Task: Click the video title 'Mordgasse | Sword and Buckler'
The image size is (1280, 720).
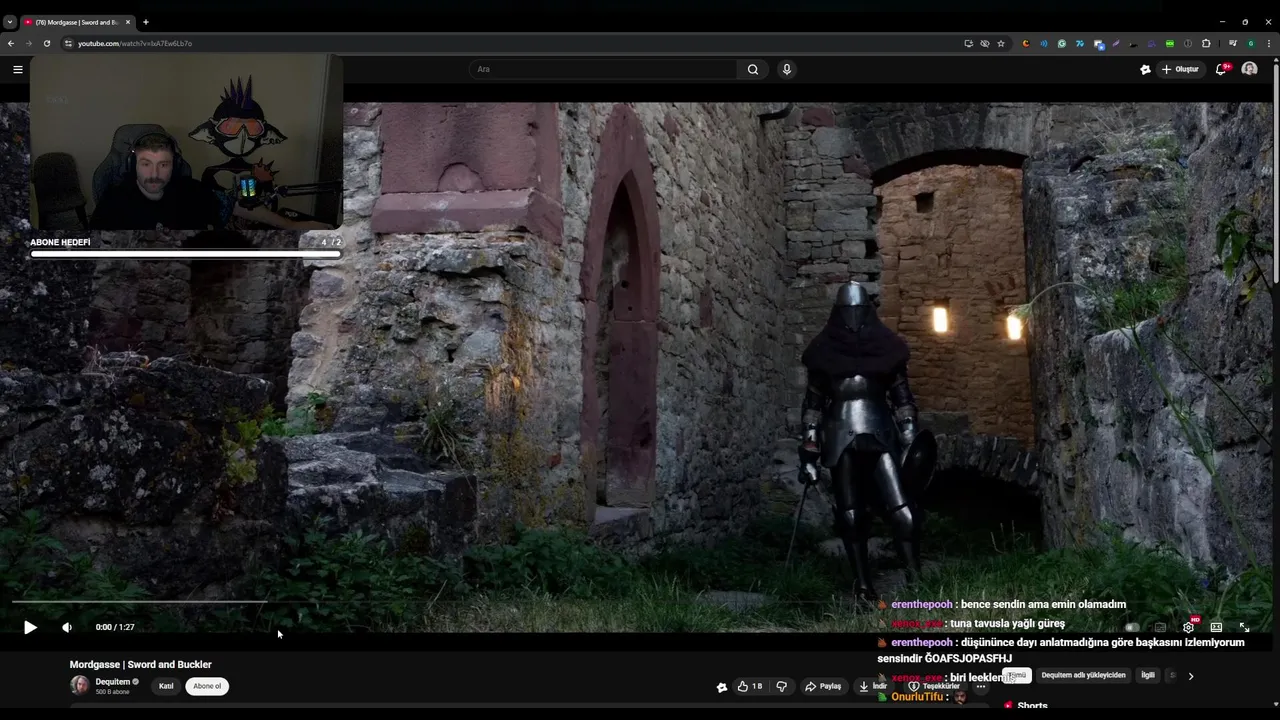Action: point(140,664)
